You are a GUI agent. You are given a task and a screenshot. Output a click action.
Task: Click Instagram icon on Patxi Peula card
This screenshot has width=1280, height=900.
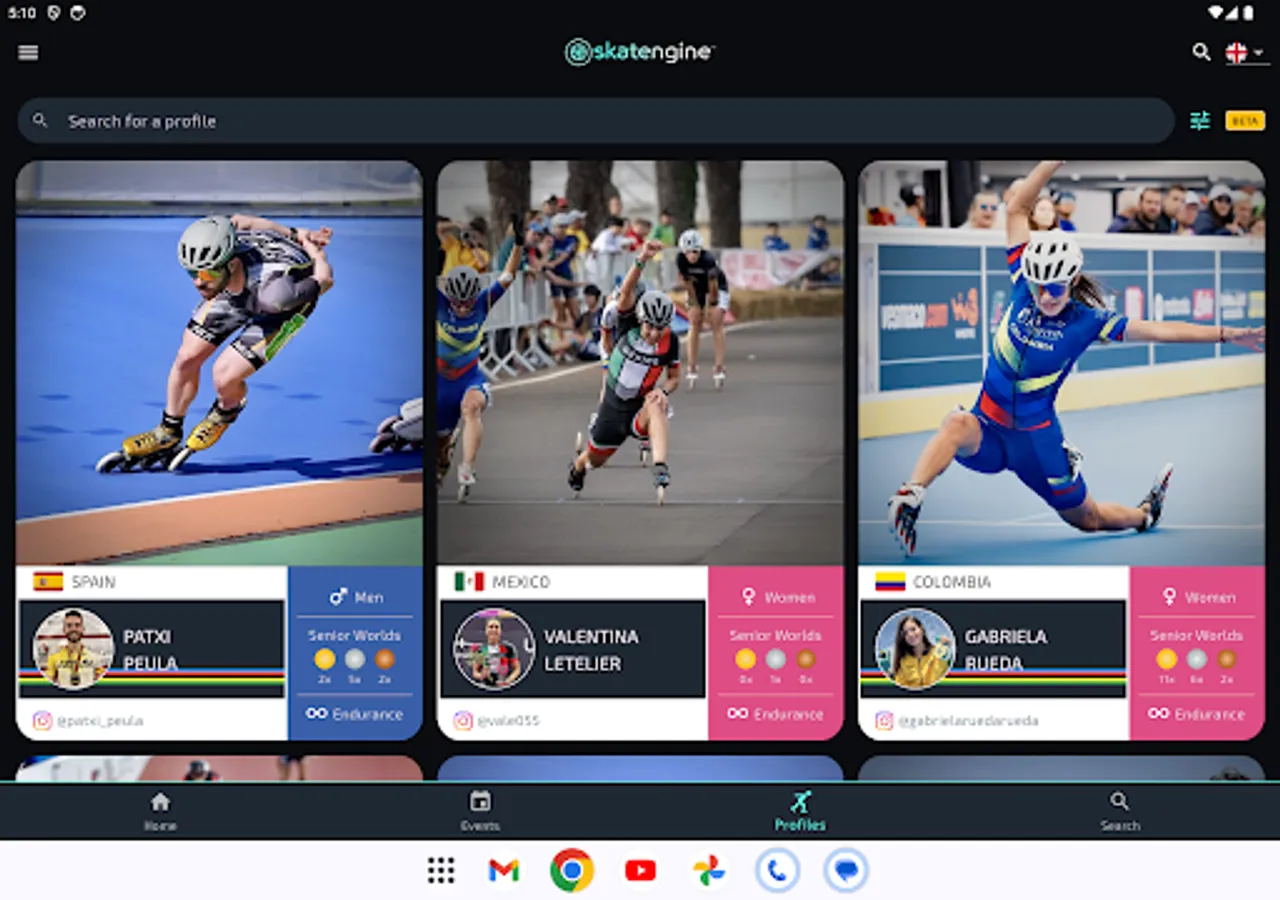click(42, 720)
